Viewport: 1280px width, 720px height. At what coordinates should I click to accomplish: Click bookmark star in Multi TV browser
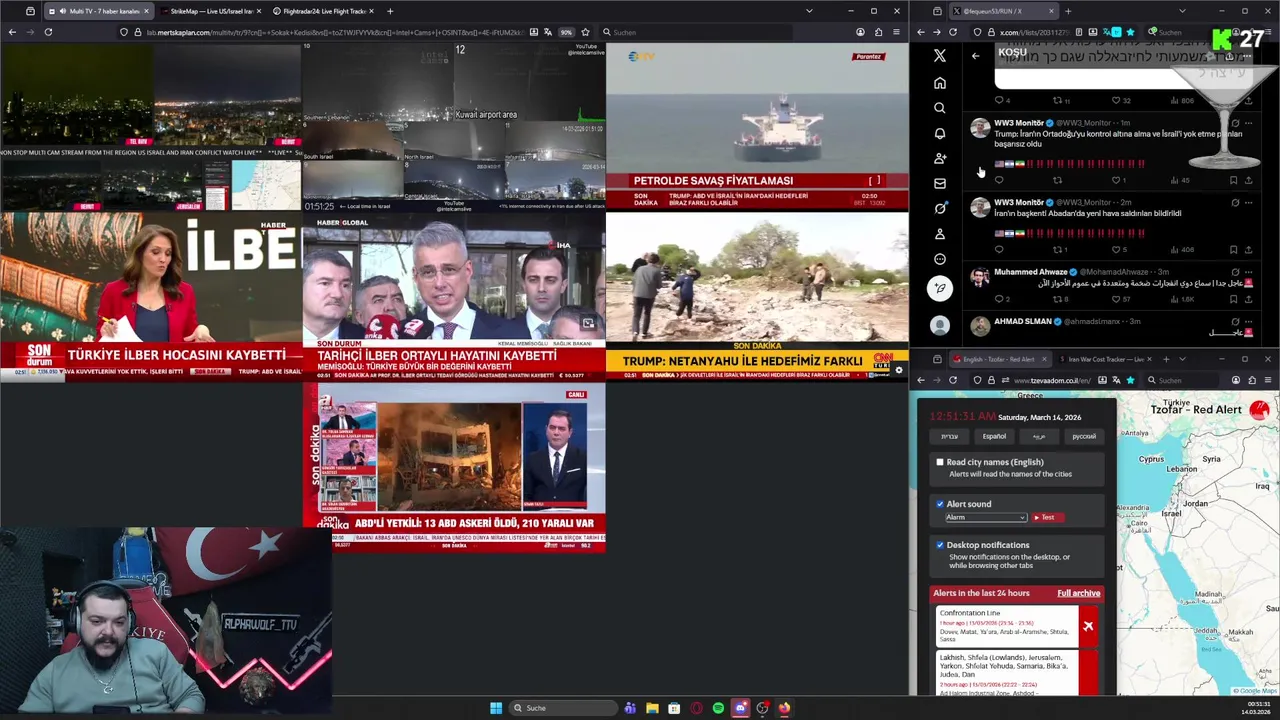pos(585,32)
